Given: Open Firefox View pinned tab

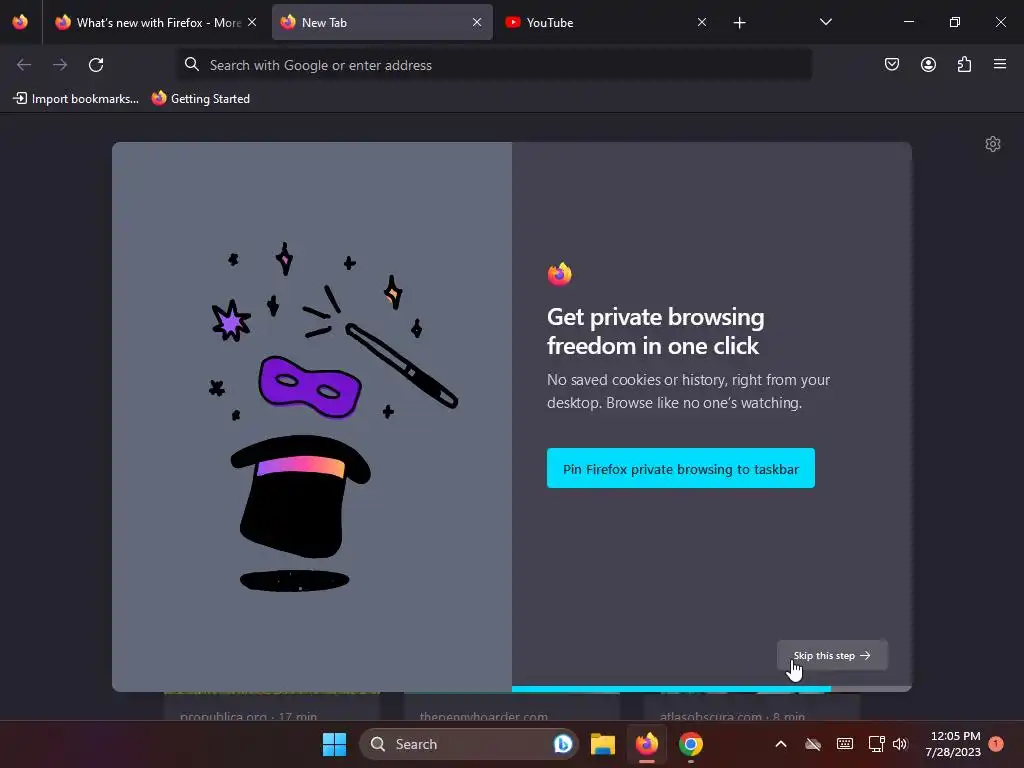Looking at the screenshot, I should tap(20, 22).
